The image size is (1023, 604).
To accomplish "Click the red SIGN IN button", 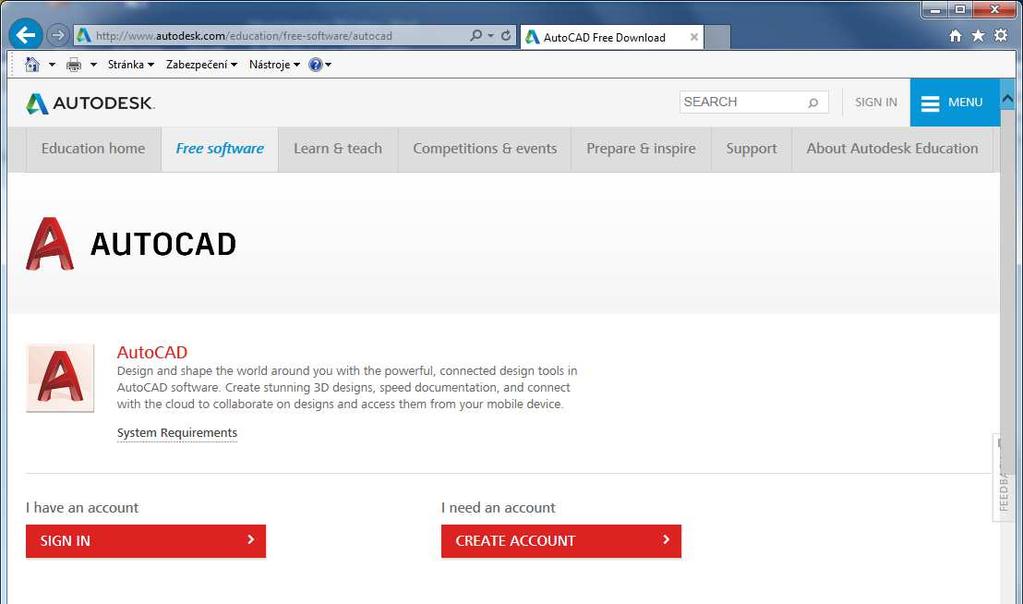I will [145, 541].
